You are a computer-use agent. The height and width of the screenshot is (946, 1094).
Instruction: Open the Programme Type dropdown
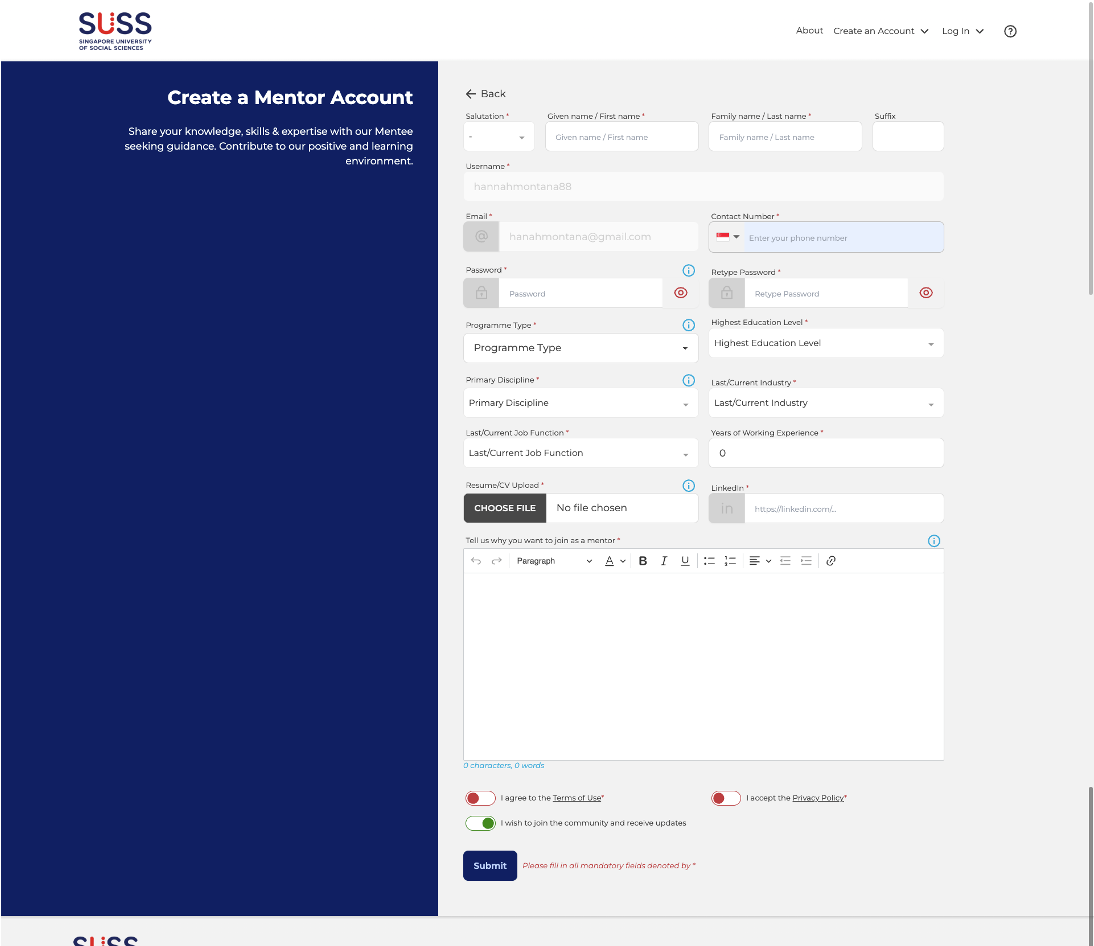click(580, 348)
